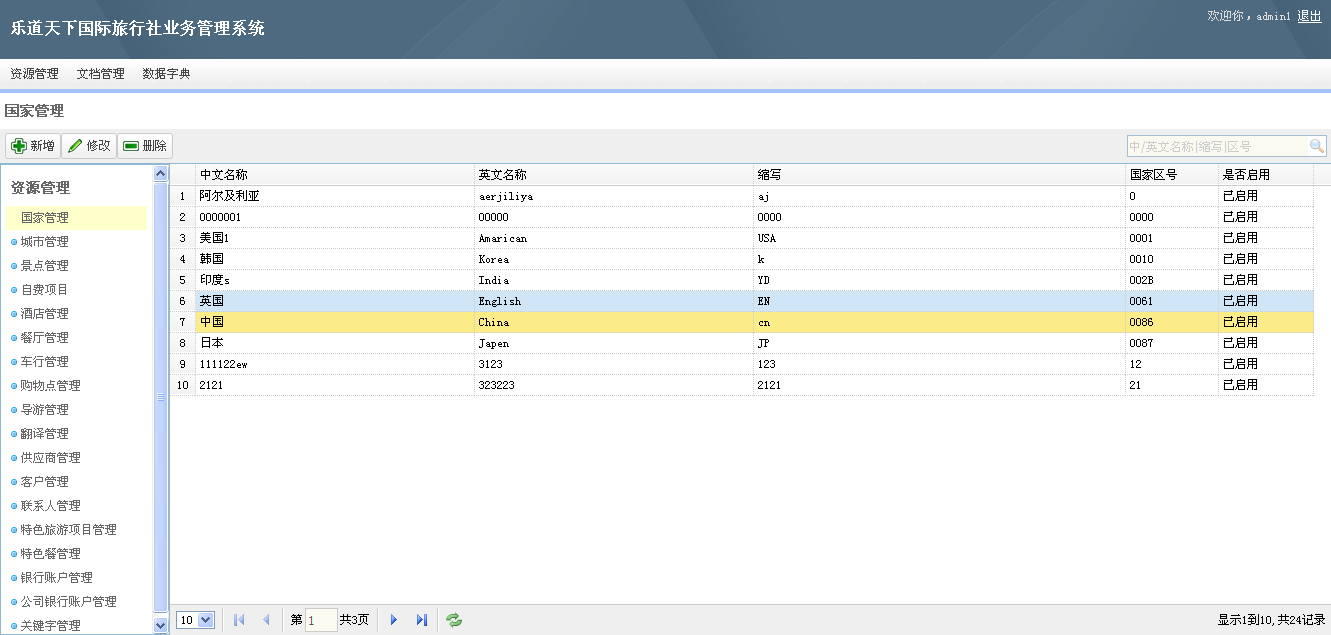Click the 0087 country code cell

click(1172, 343)
